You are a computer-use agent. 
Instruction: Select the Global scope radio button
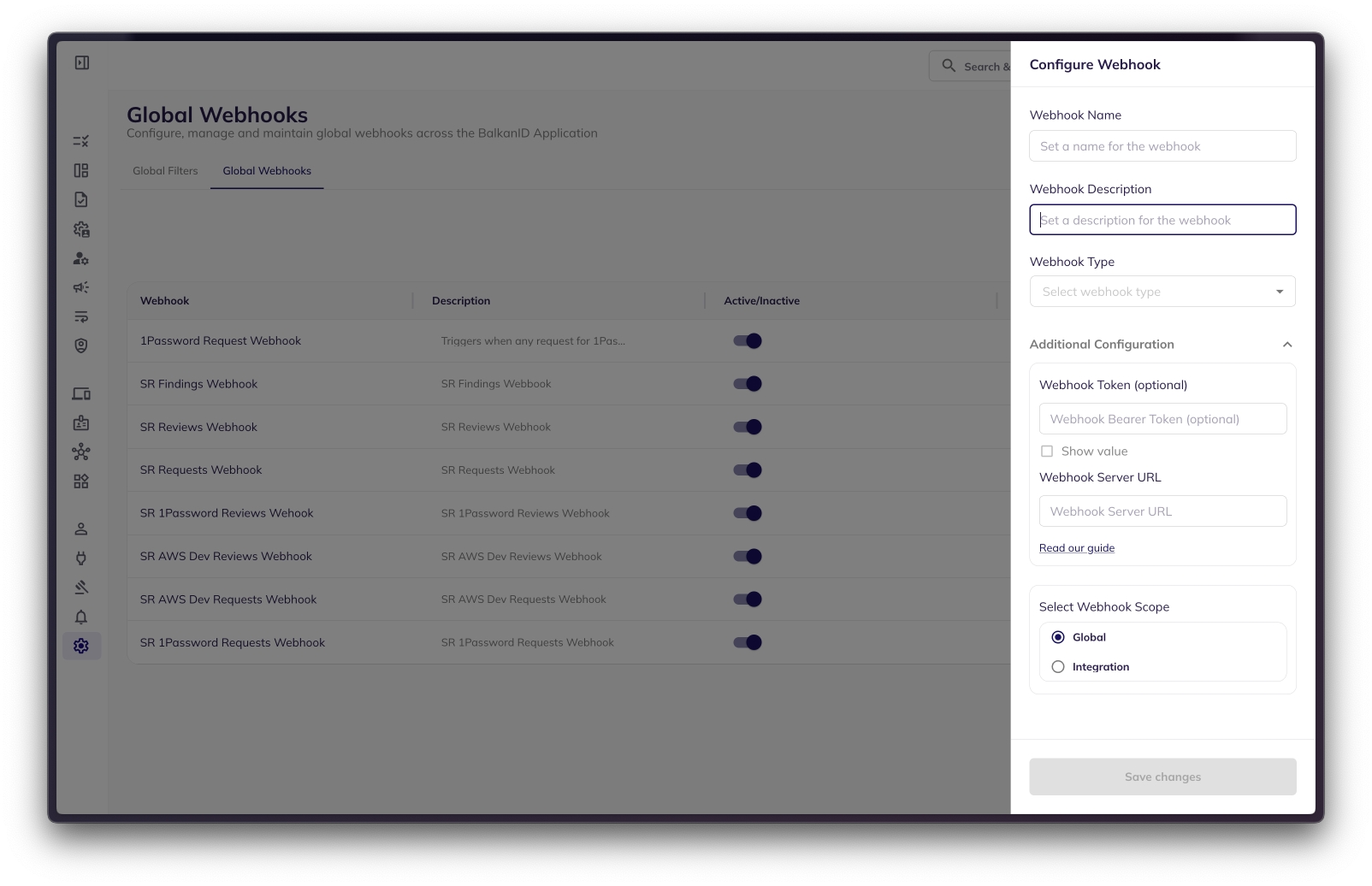coord(1058,637)
